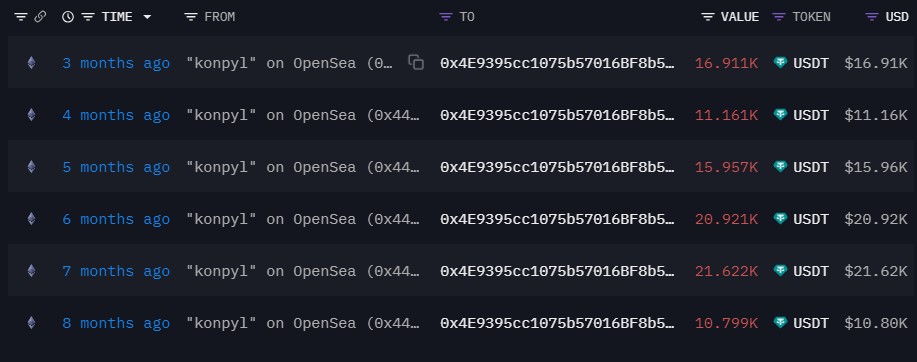Click the red 20.921K value
This screenshot has width=917, height=362.
tap(726, 219)
